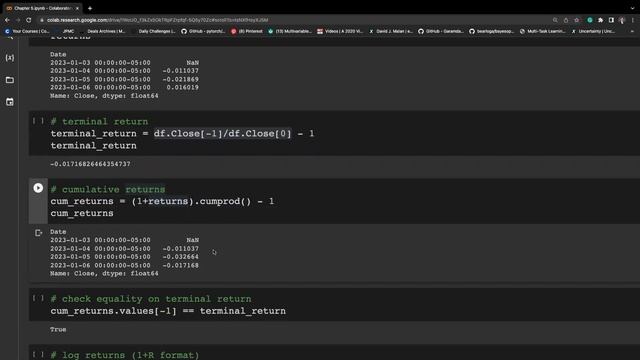Image resolution: width=640 pixels, height=360 pixels.
Task: Open the browser profile avatar
Action: click(622, 20)
